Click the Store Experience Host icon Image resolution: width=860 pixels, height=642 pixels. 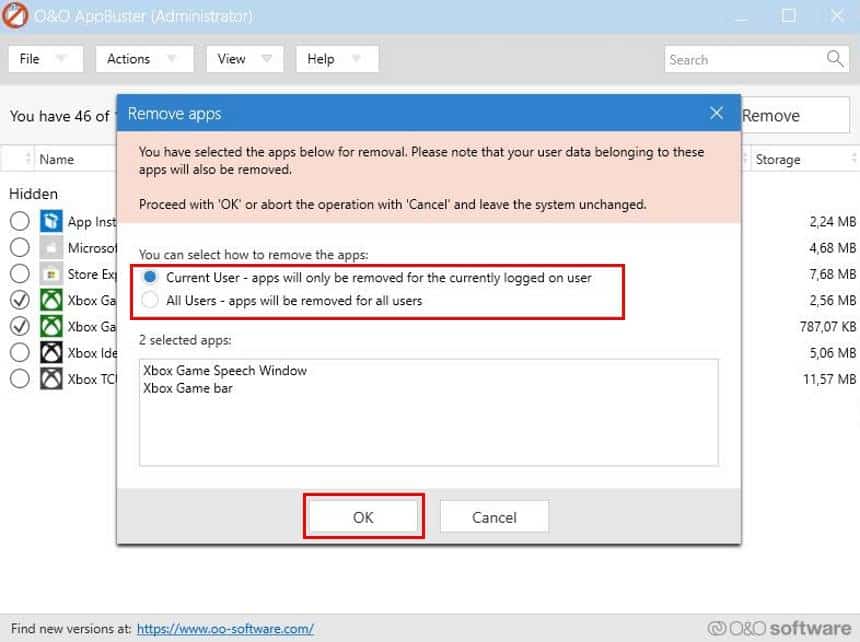click(51, 274)
